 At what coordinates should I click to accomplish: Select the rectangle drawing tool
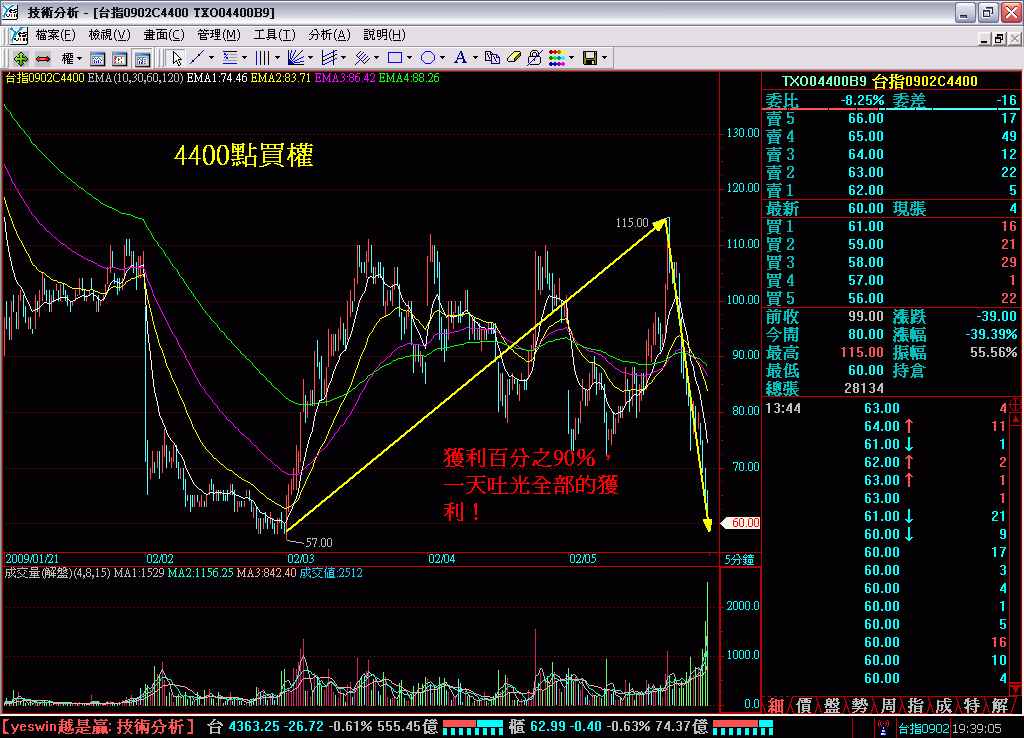394,58
